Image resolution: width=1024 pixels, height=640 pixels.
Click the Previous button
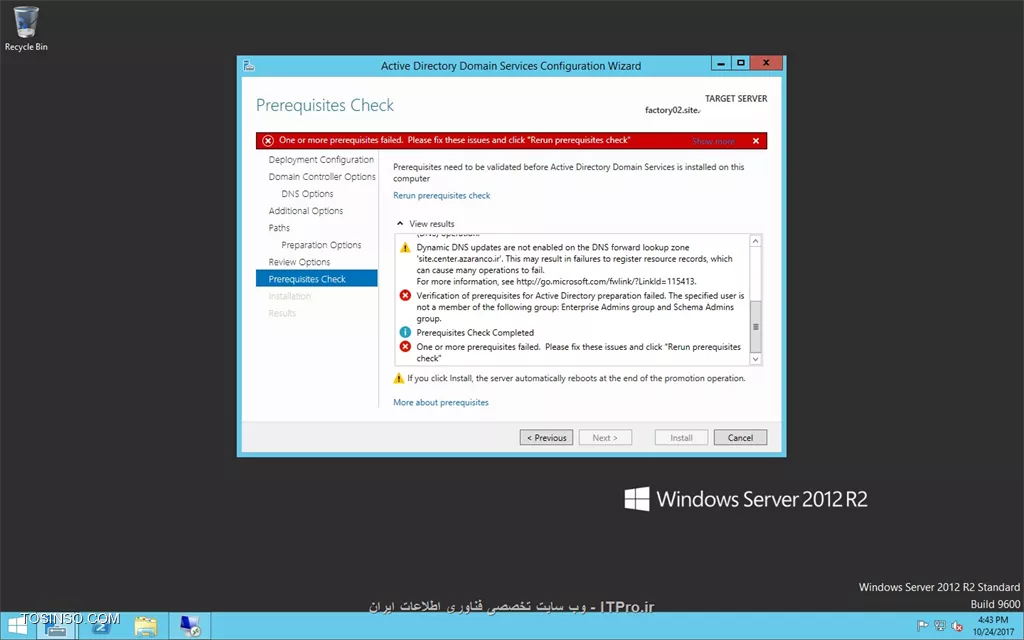pyautogui.click(x=547, y=438)
